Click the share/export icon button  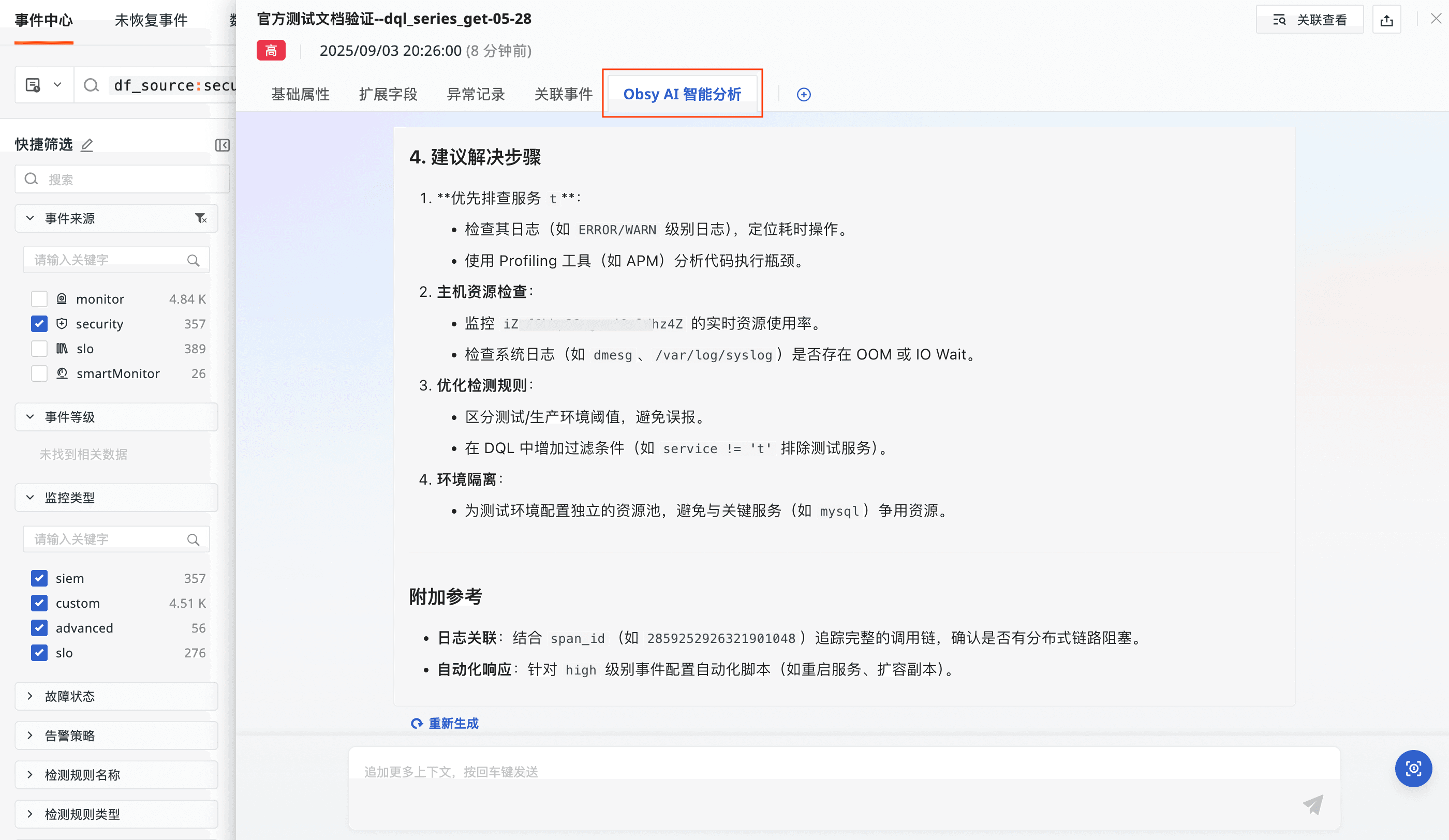pyautogui.click(x=1386, y=20)
